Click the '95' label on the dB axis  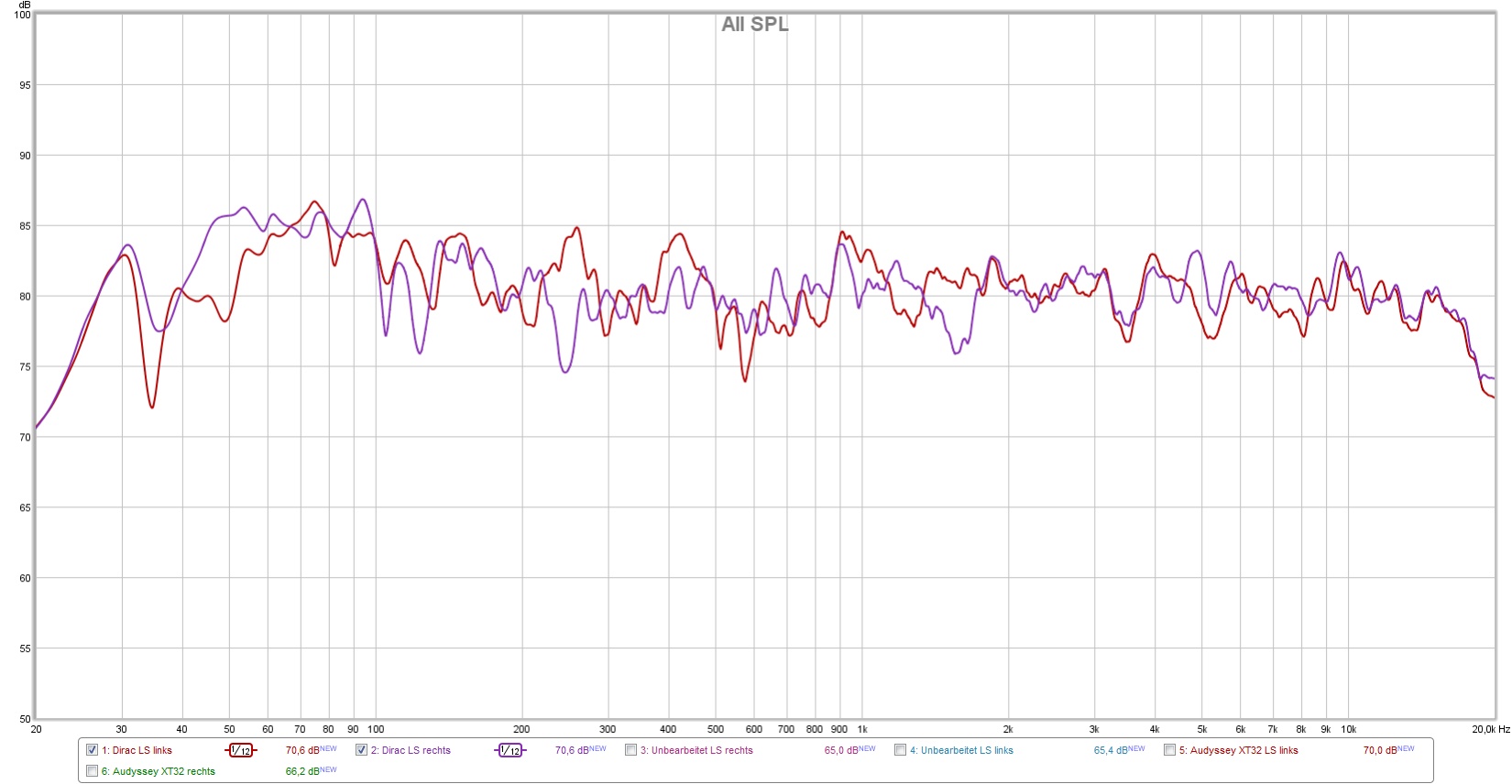click(x=25, y=85)
